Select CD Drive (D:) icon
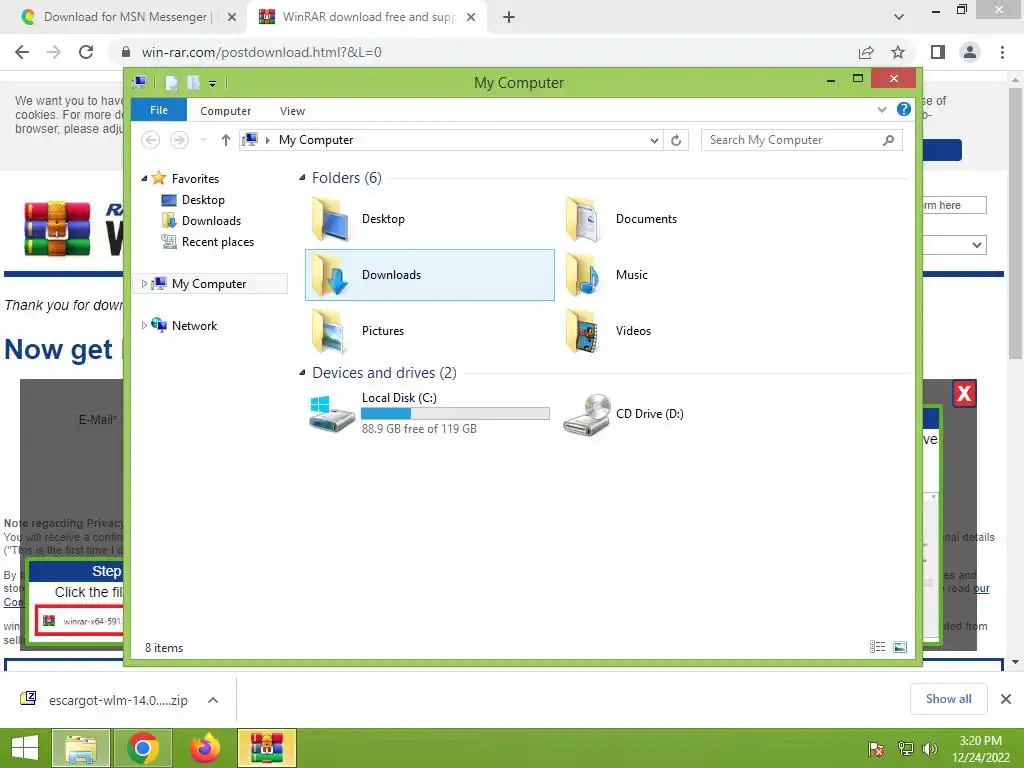The image size is (1024, 768). pyautogui.click(x=586, y=414)
